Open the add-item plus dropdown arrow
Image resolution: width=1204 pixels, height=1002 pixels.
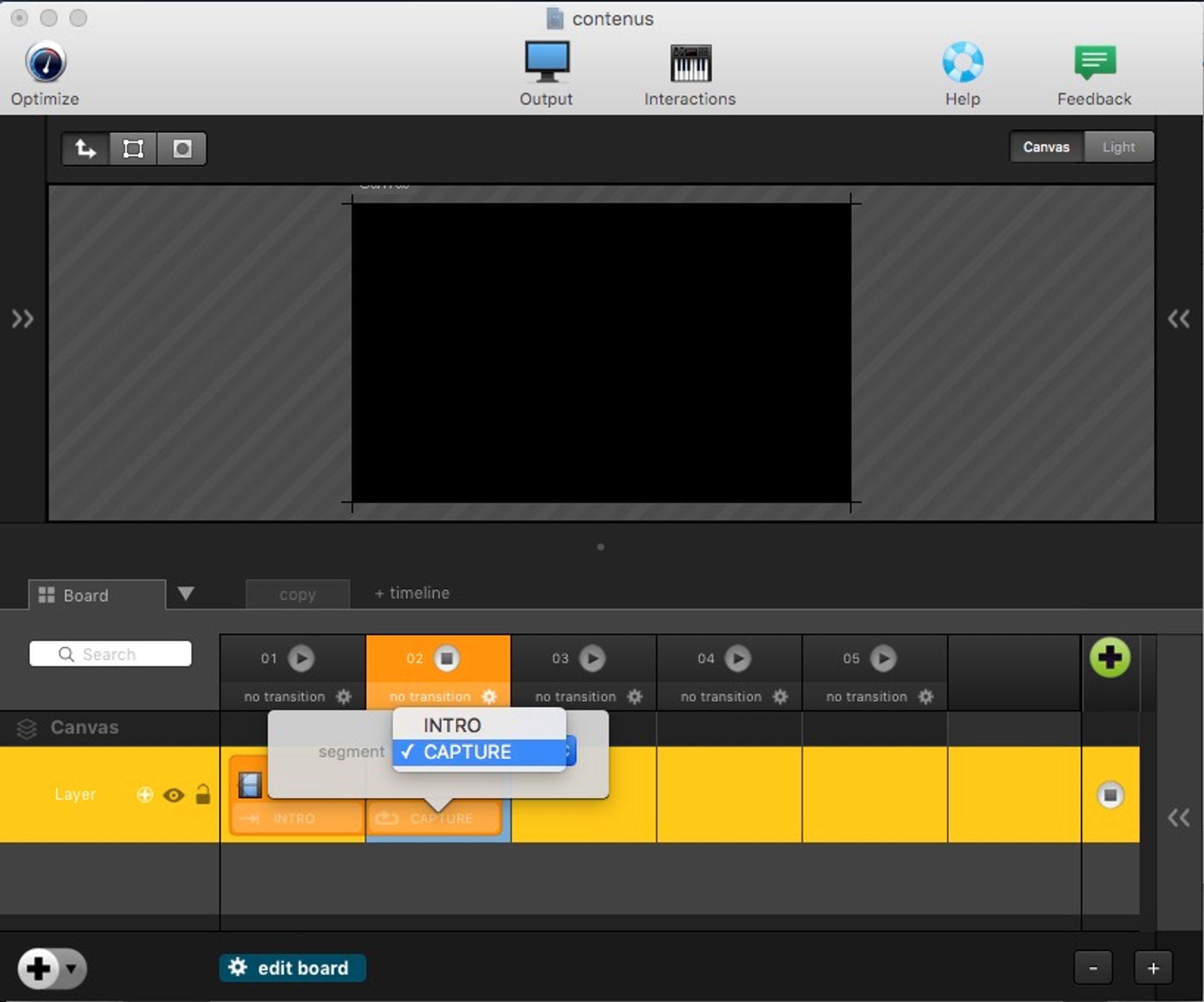pyautogui.click(x=72, y=968)
